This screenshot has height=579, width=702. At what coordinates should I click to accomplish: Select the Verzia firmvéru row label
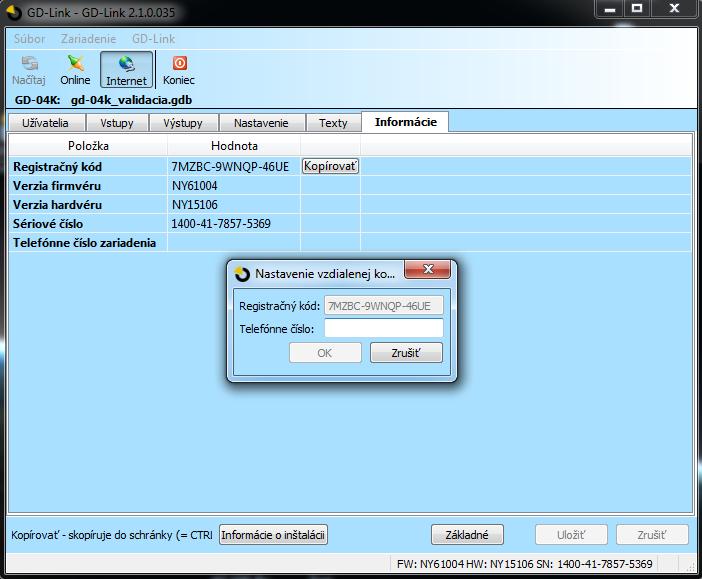(x=57, y=186)
